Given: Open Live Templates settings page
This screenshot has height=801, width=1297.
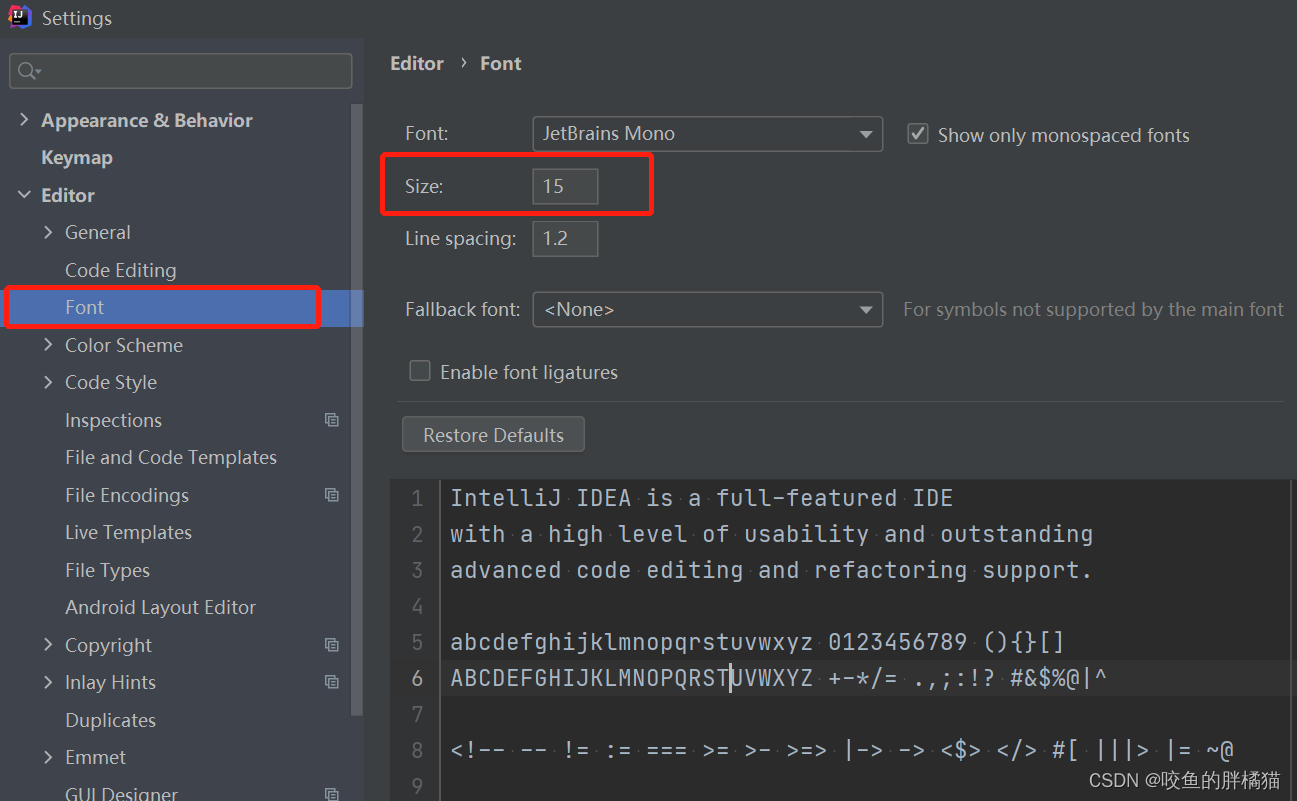Looking at the screenshot, I should pyautogui.click(x=128, y=532).
